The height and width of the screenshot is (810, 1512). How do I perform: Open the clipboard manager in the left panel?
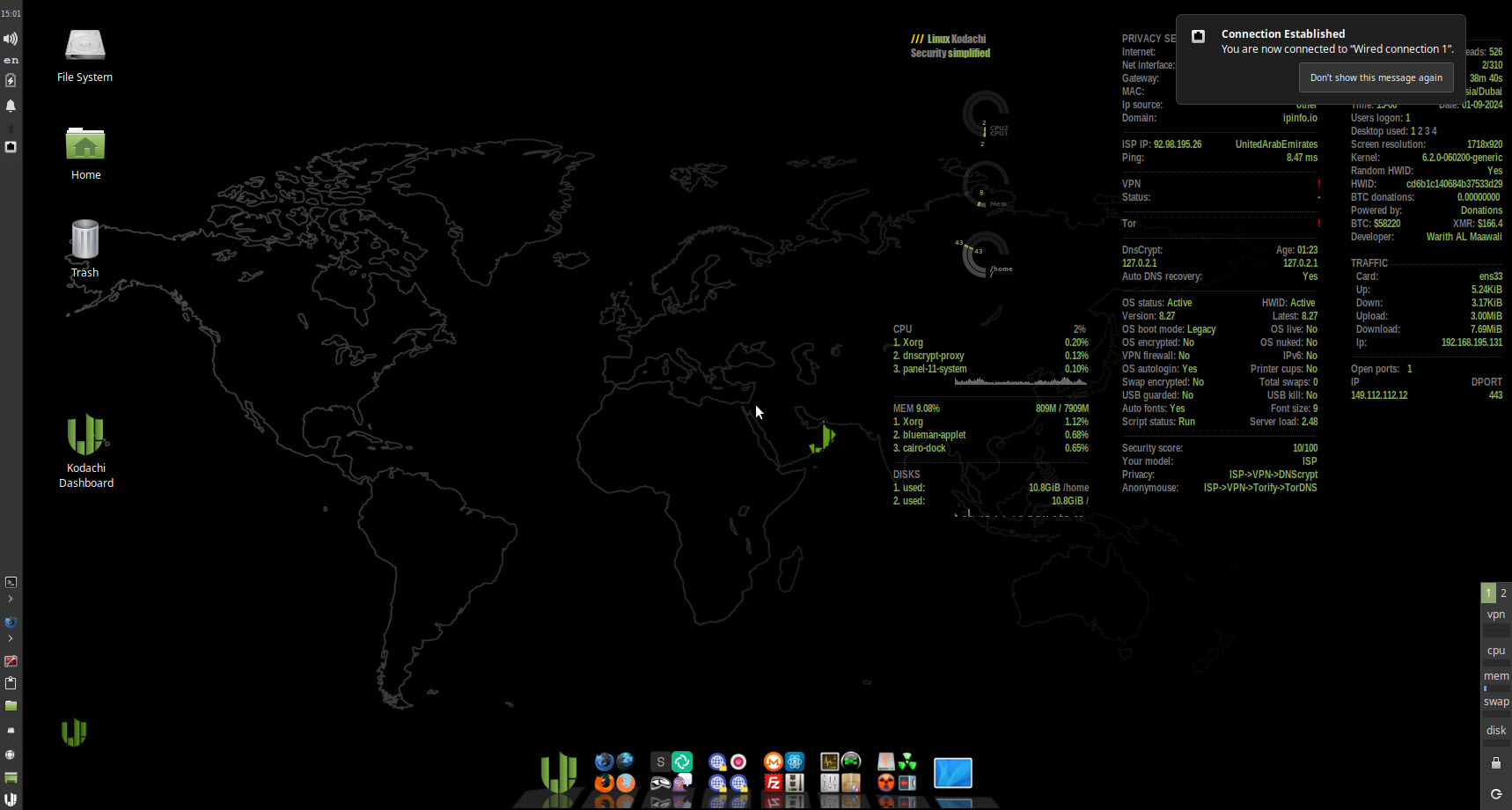click(11, 683)
